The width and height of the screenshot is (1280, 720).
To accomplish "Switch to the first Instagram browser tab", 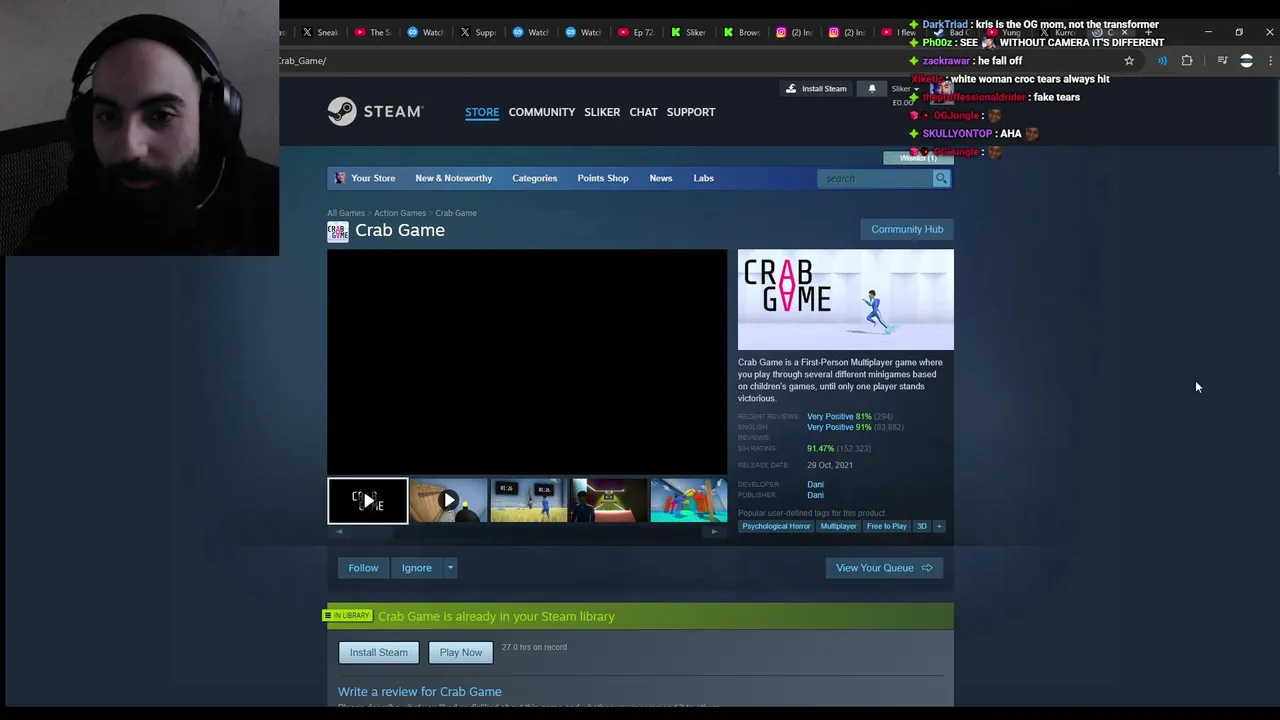I will [x=795, y=32].
